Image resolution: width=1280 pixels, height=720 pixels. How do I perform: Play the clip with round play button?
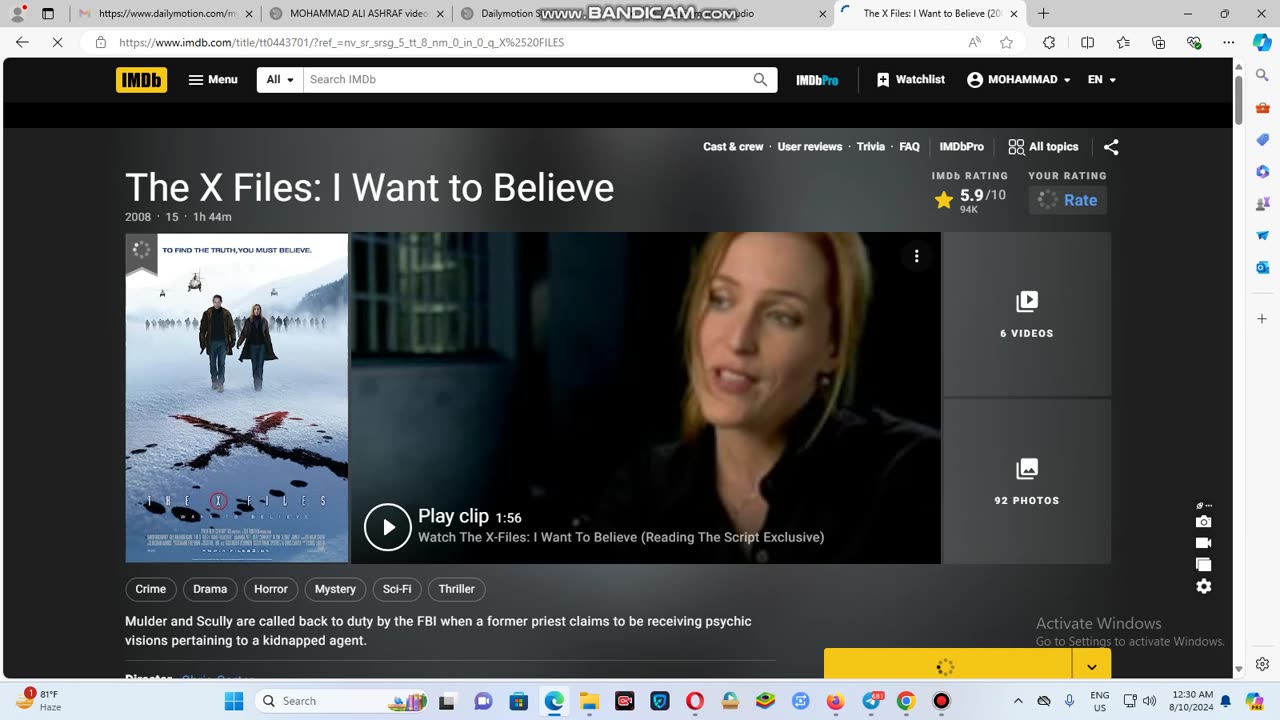[388, 527]
